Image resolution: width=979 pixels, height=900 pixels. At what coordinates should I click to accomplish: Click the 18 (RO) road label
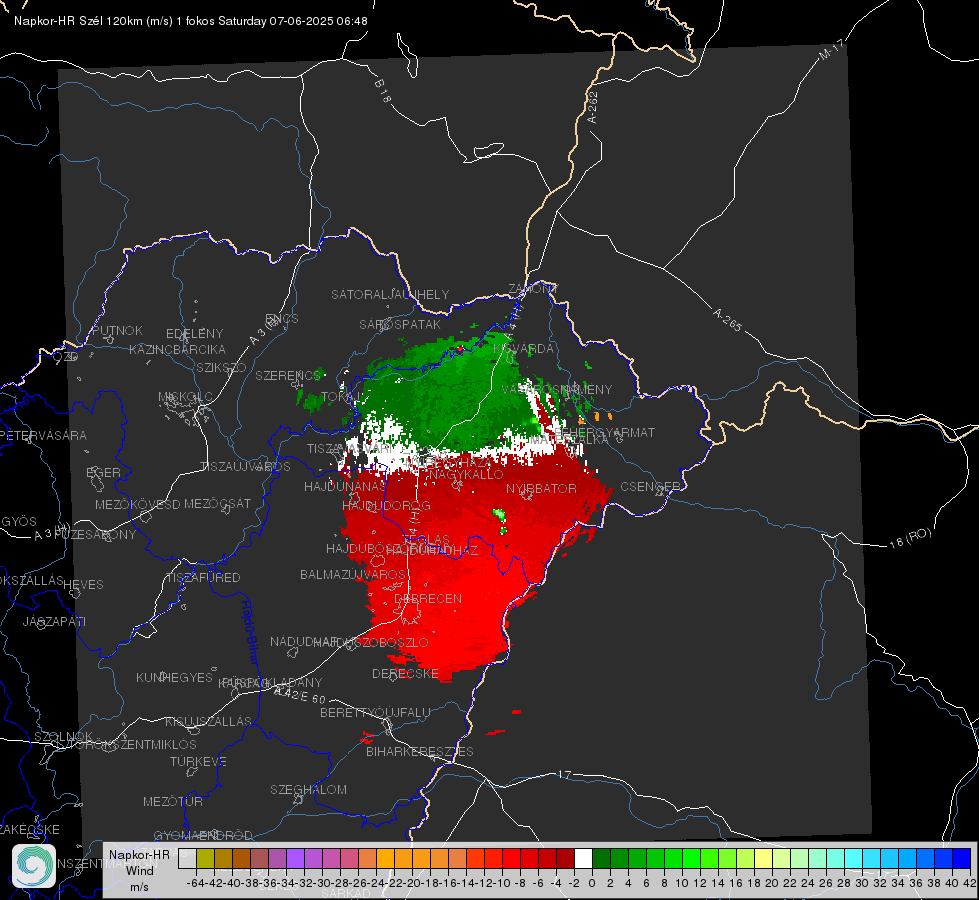(x=910, y=538)
